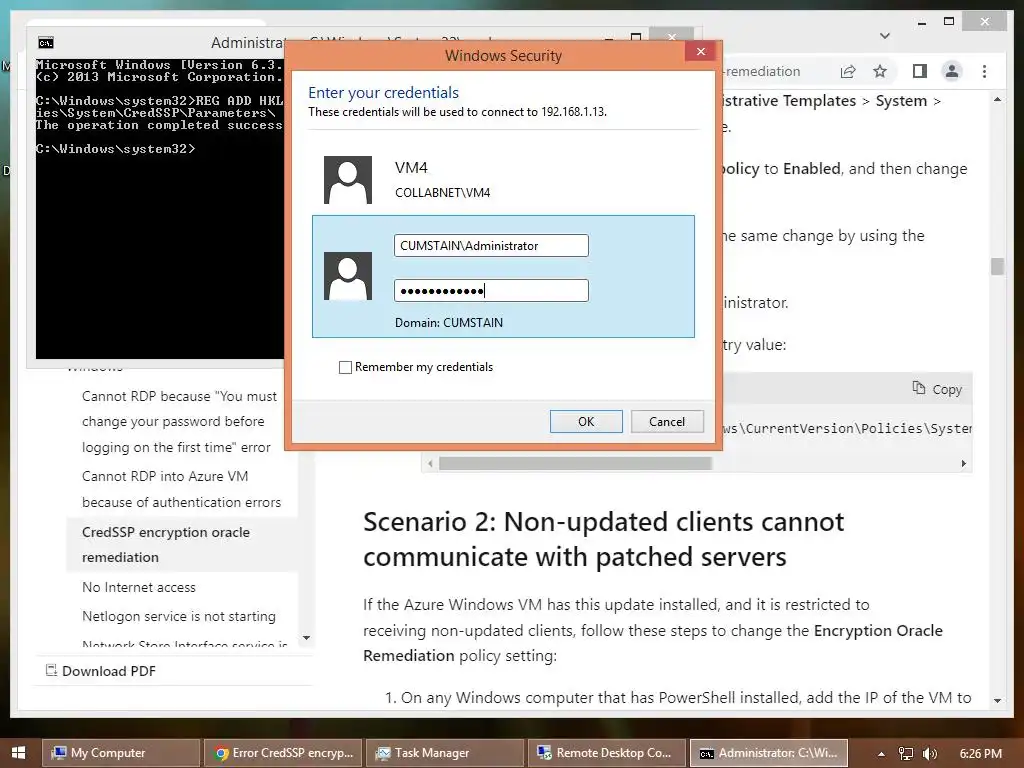The image size is (1024, 768).
Task: Switch to Remote Desktop Connection taskbar button
Action: point(607,752)
